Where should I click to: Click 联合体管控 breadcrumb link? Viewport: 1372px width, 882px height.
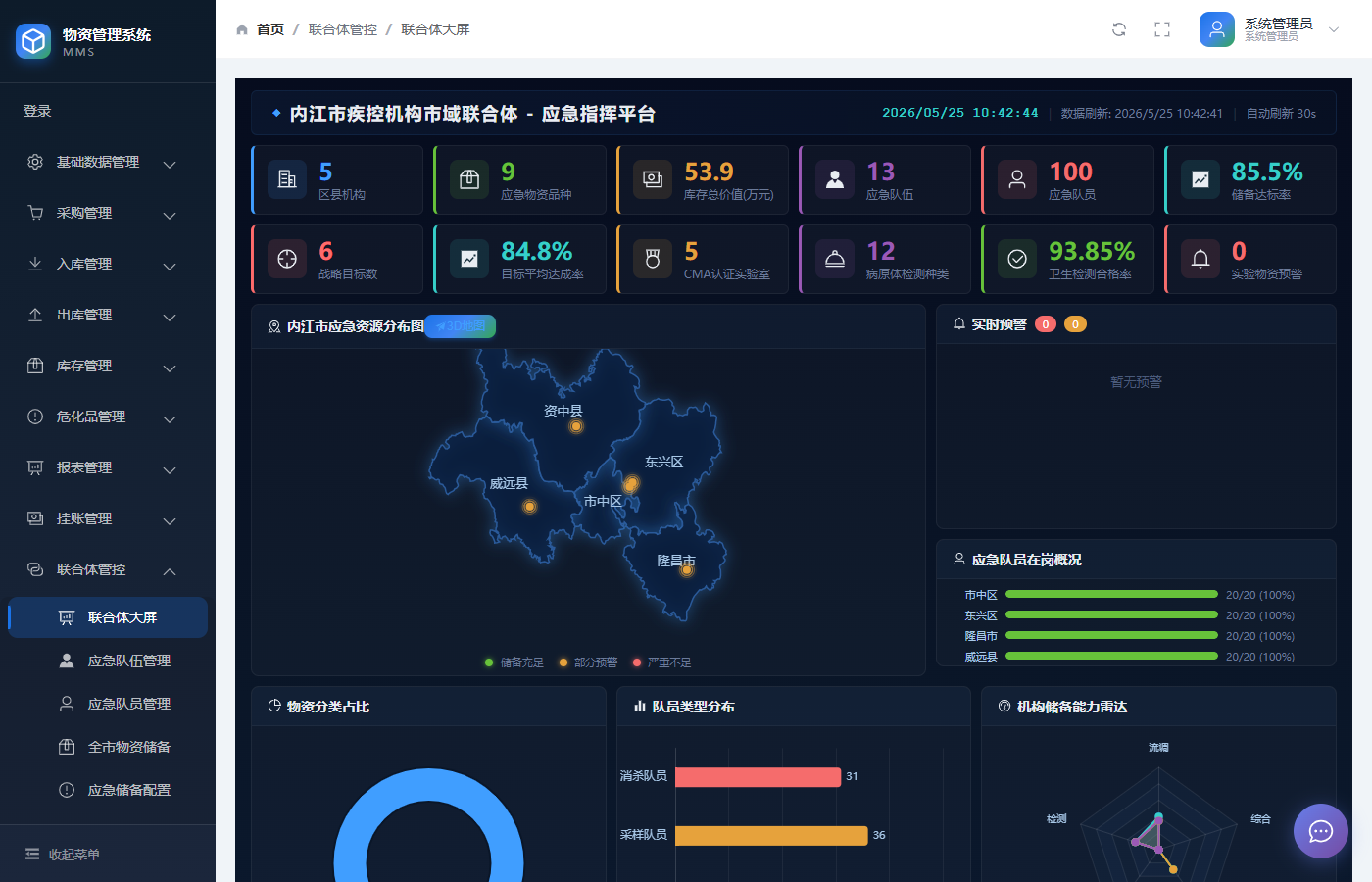point(343,29)
